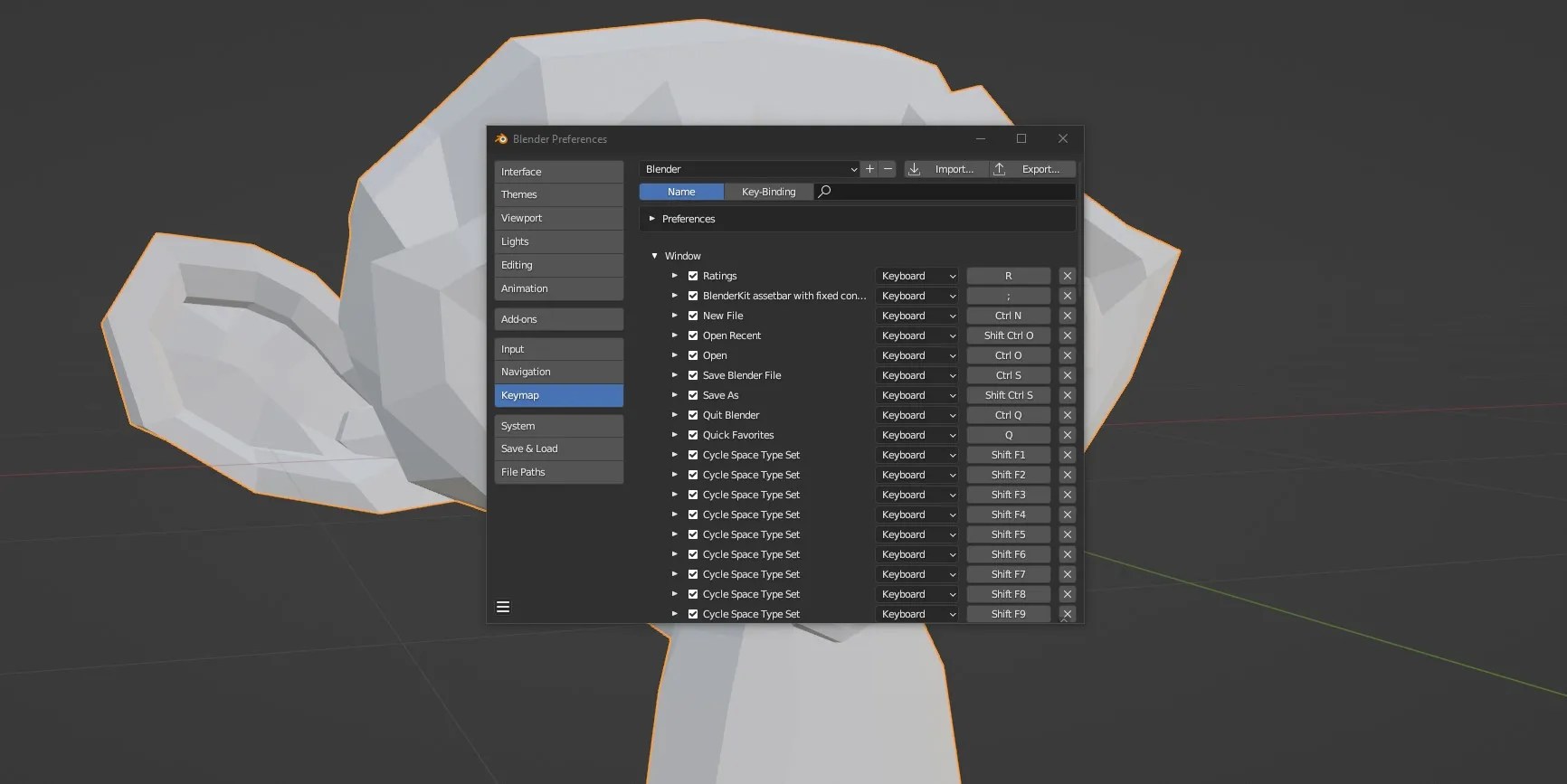Remove the Quit Blender keymap entry

pos(1067,415)
